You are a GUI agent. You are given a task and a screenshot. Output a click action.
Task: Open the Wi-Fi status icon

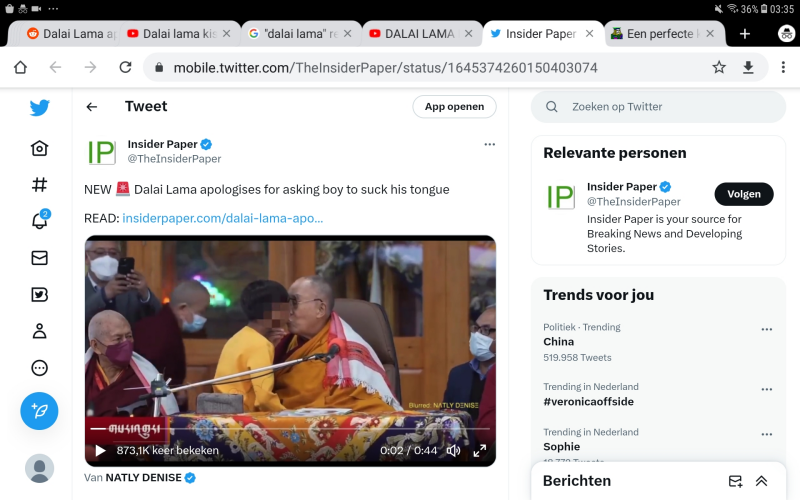(733, 8)
